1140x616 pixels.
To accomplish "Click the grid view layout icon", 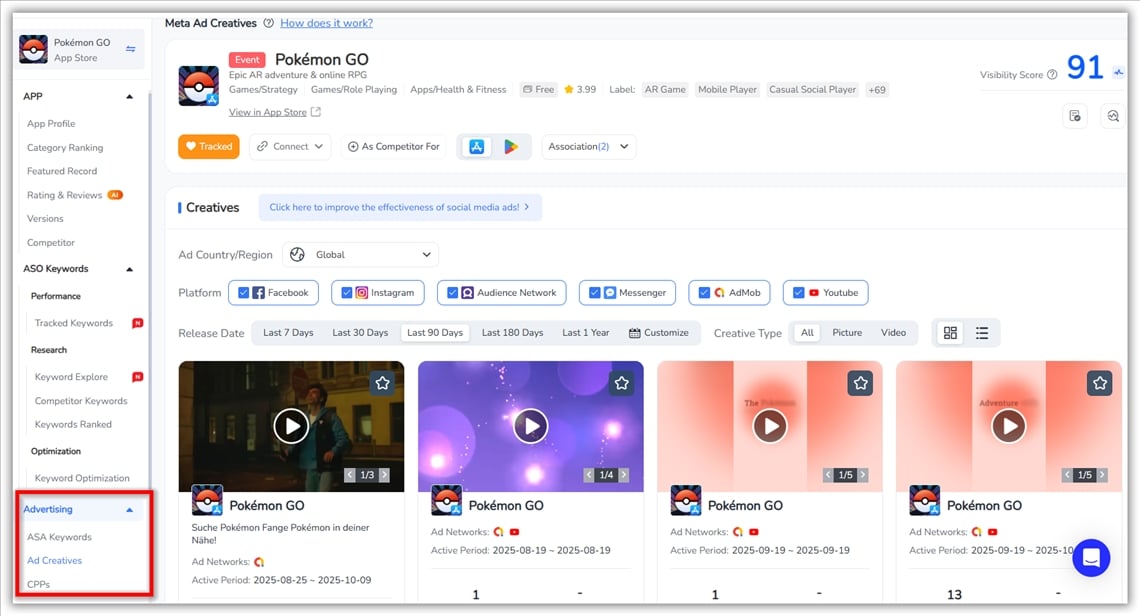I will tap(950, 333).
